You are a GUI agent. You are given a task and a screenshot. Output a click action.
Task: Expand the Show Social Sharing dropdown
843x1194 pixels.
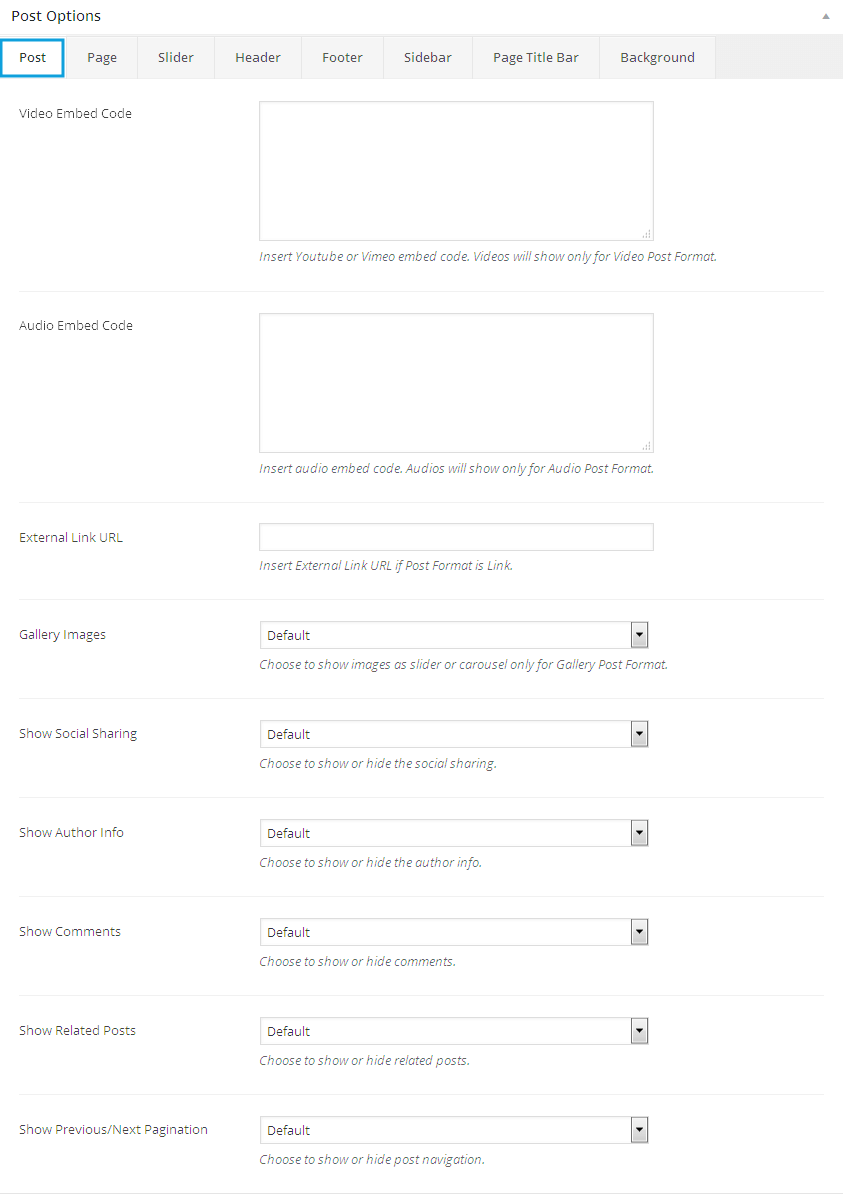point(454,734)
